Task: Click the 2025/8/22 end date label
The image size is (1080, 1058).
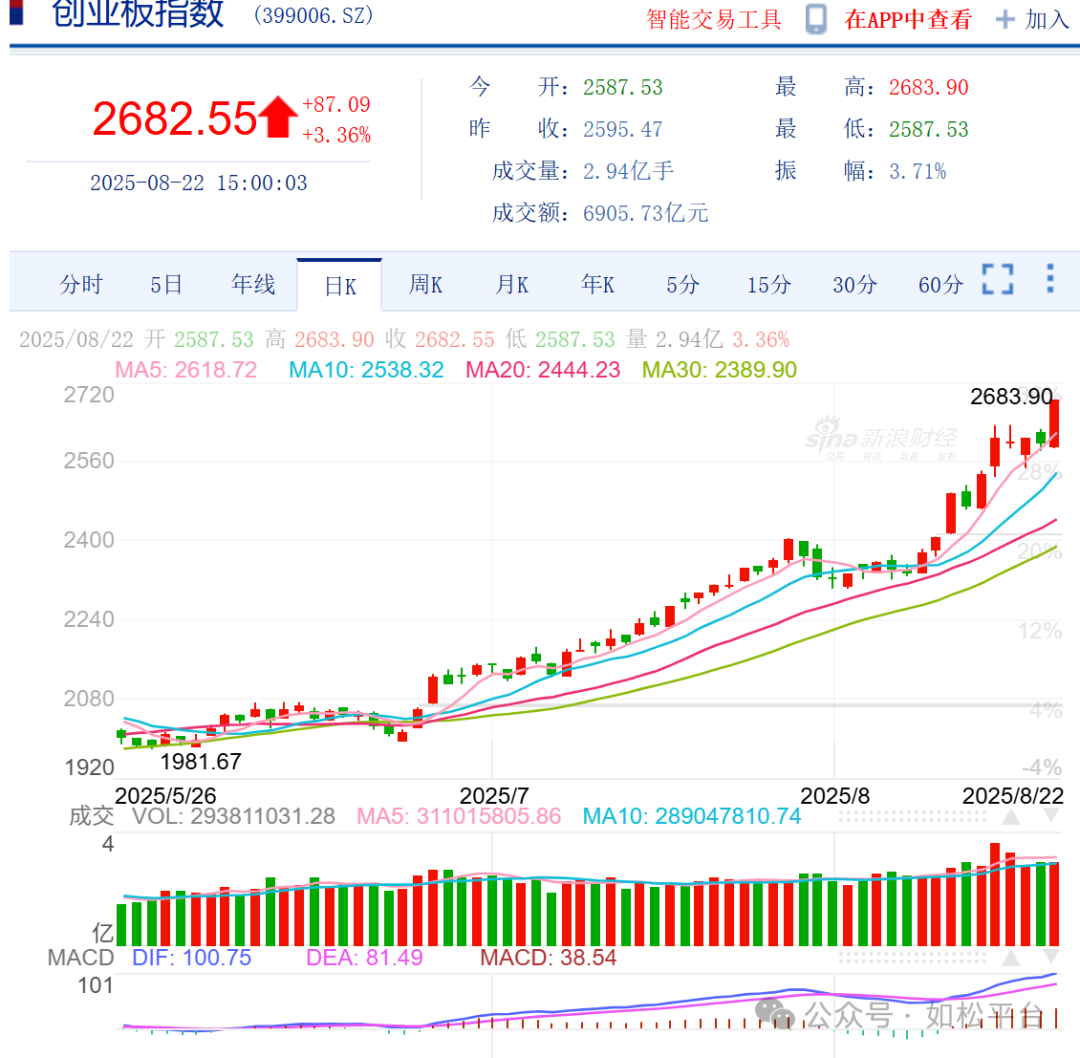Action: (1013, 796)
